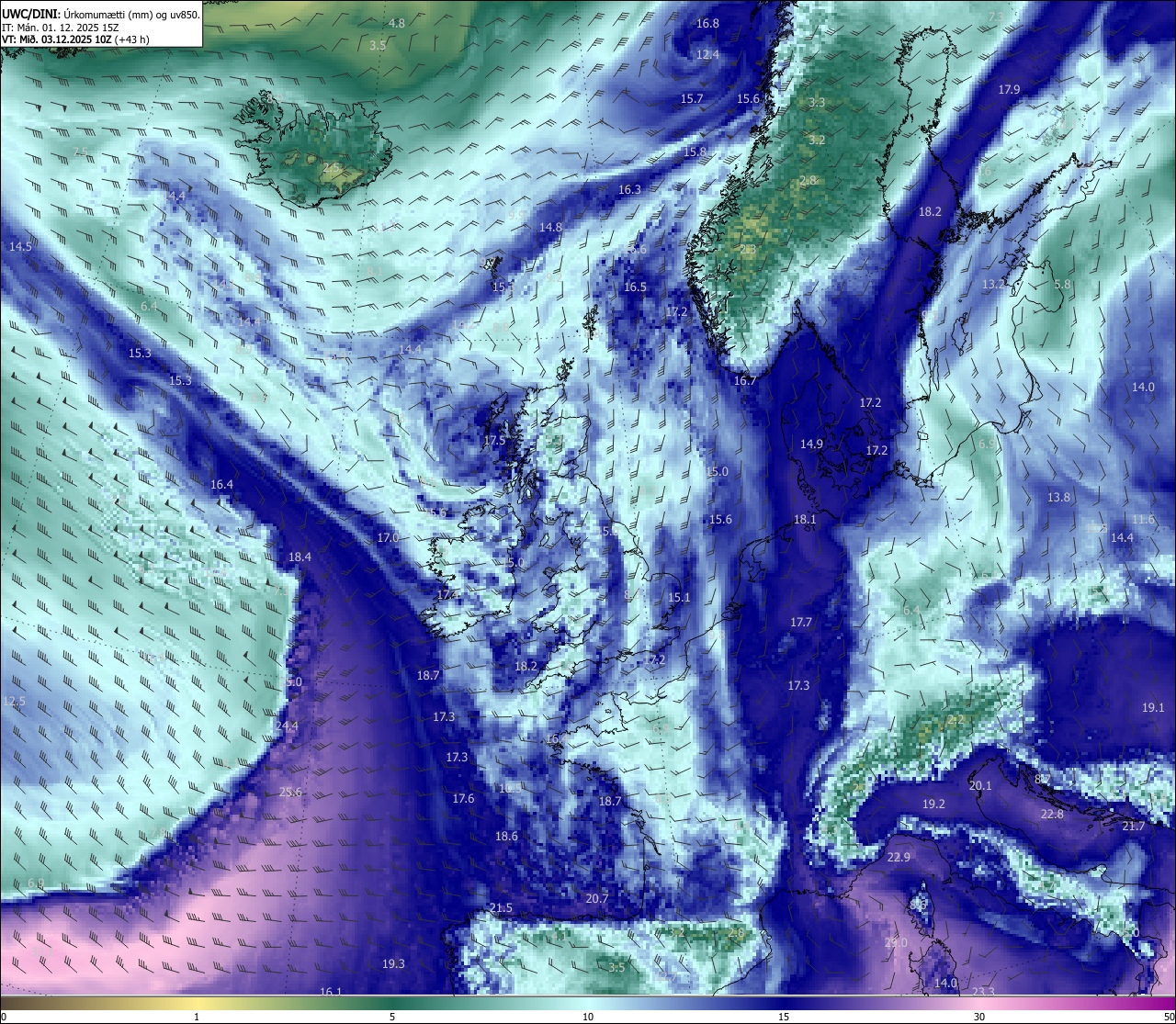Click the 17.5 value near Scotland

coord(494,441)
